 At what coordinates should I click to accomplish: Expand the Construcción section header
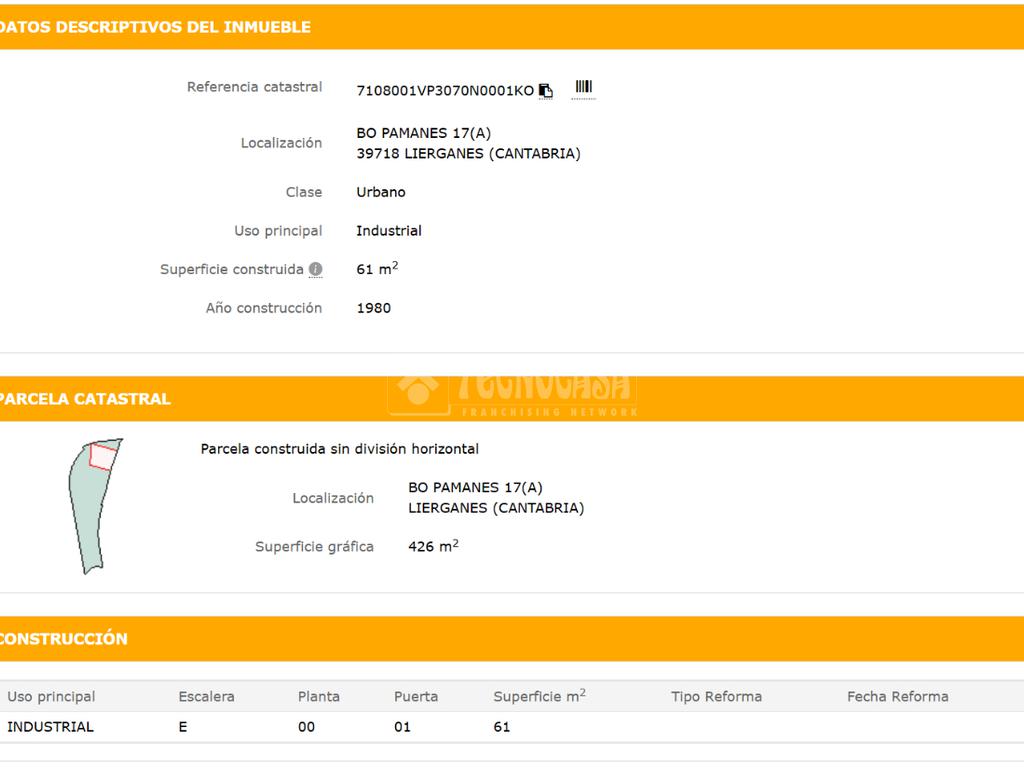pyautogui.click(x=64, y=638)
